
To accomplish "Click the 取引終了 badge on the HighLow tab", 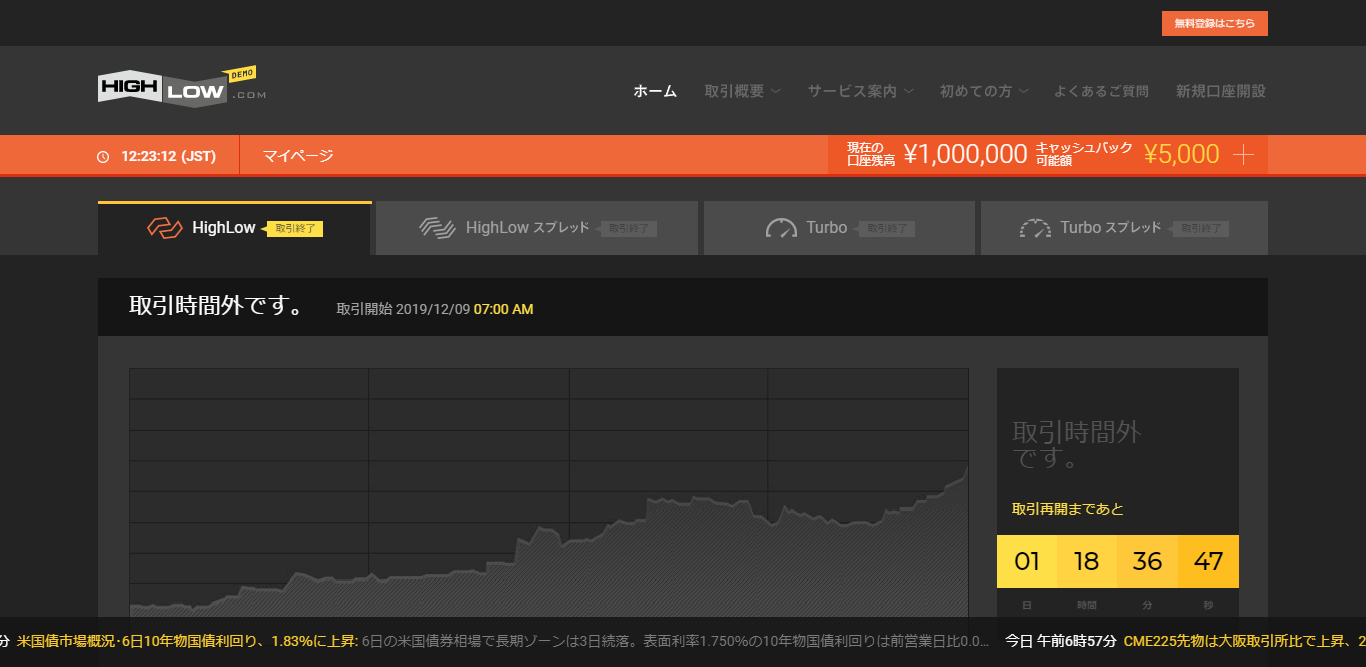I will click(x=294, y=228).
